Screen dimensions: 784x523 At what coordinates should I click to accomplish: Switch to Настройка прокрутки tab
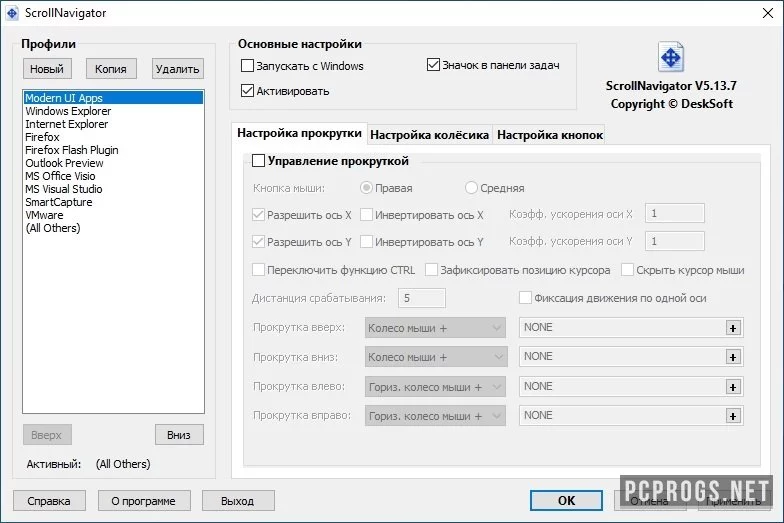click(x=299, y=133)
